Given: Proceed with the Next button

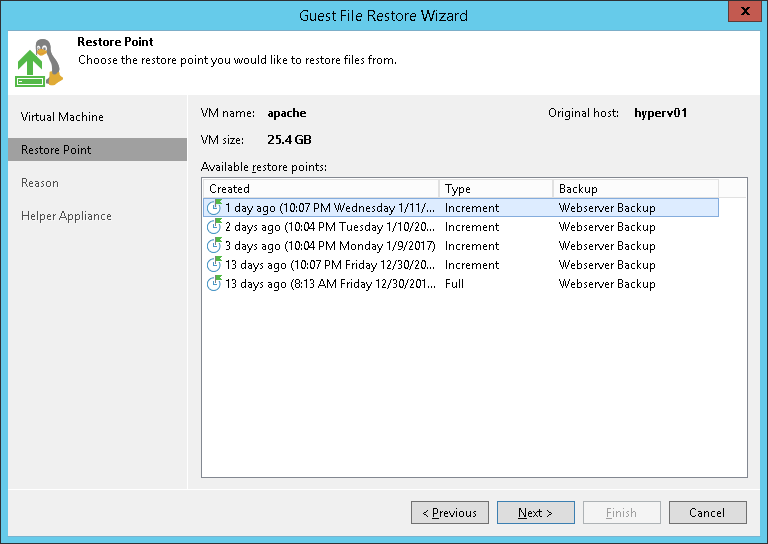Looking at the screenshot, I should [x=536, y=513].
